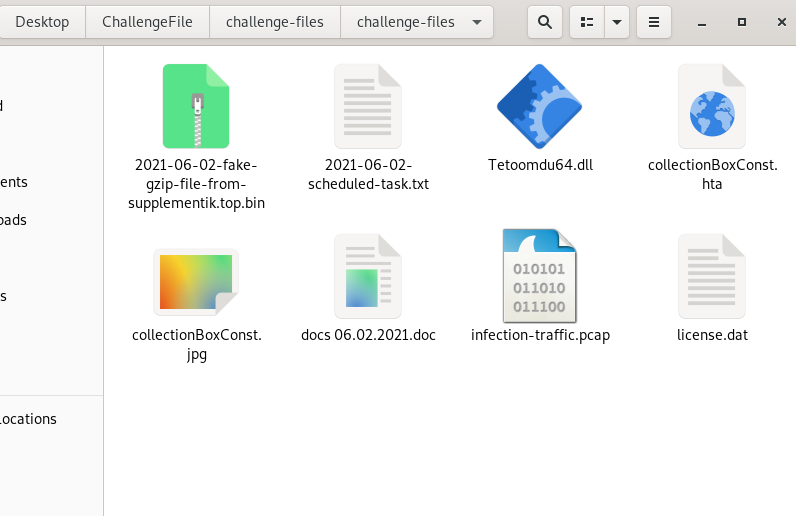Go to ChallengeFile in the path bar
Image resolution: width=796 pixels, height=516 pixels.
click(x=147, y=22)
